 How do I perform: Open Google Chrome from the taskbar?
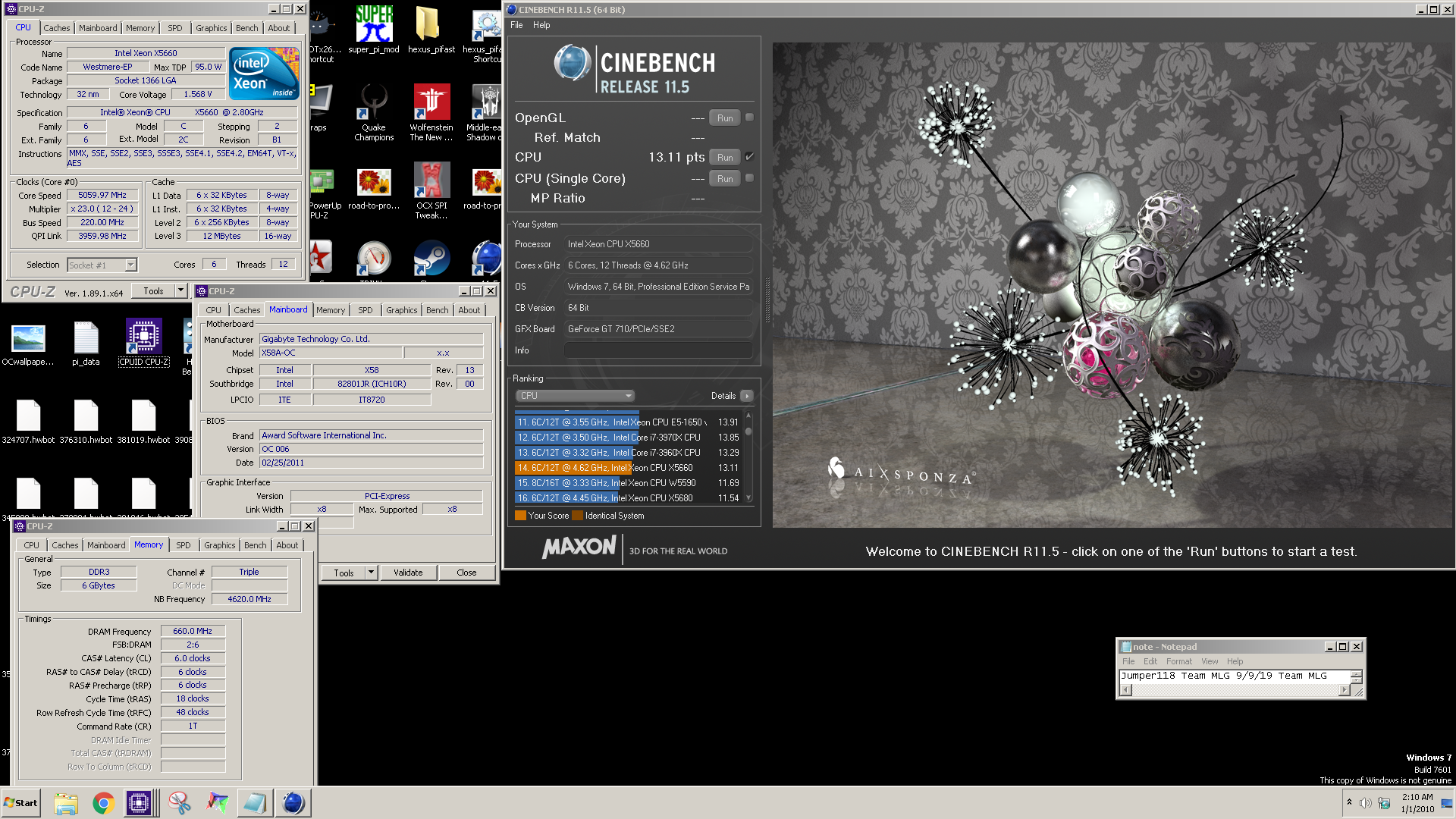click(x=103, y=803)
